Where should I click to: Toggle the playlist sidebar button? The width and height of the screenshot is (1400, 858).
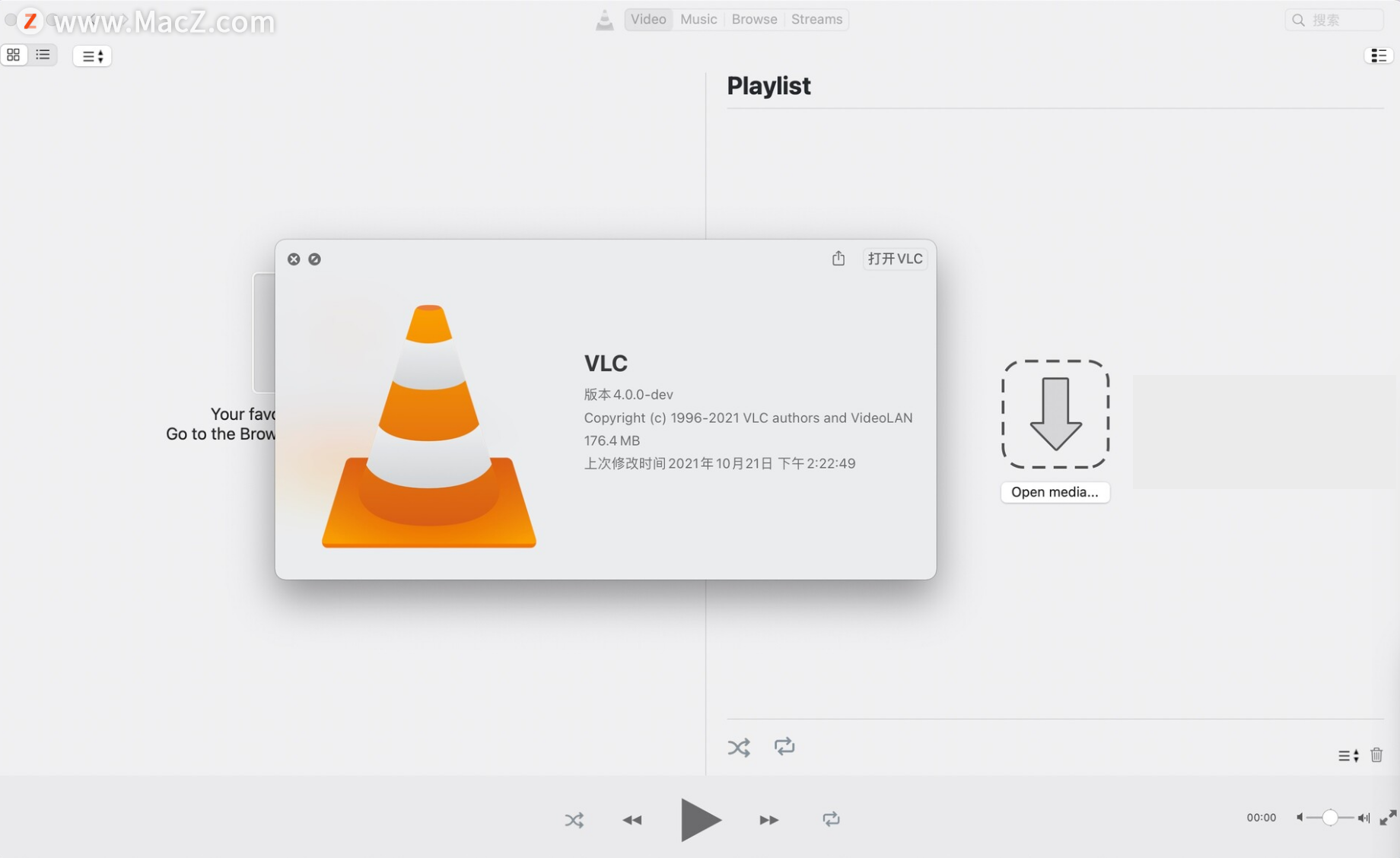pos(1378,56)
